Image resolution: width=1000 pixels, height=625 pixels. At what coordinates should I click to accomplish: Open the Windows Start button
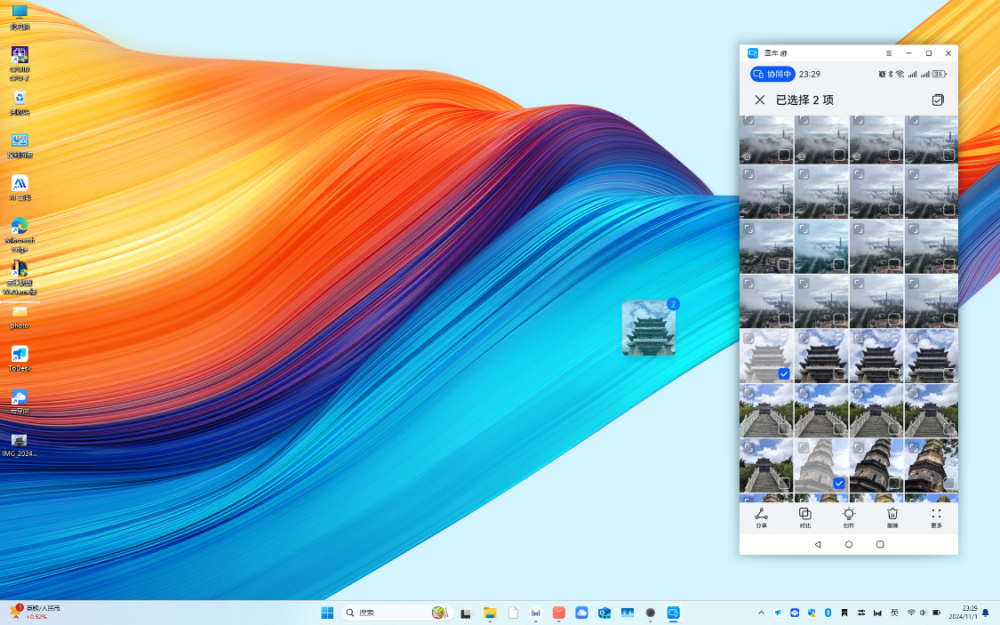(327, 612)
